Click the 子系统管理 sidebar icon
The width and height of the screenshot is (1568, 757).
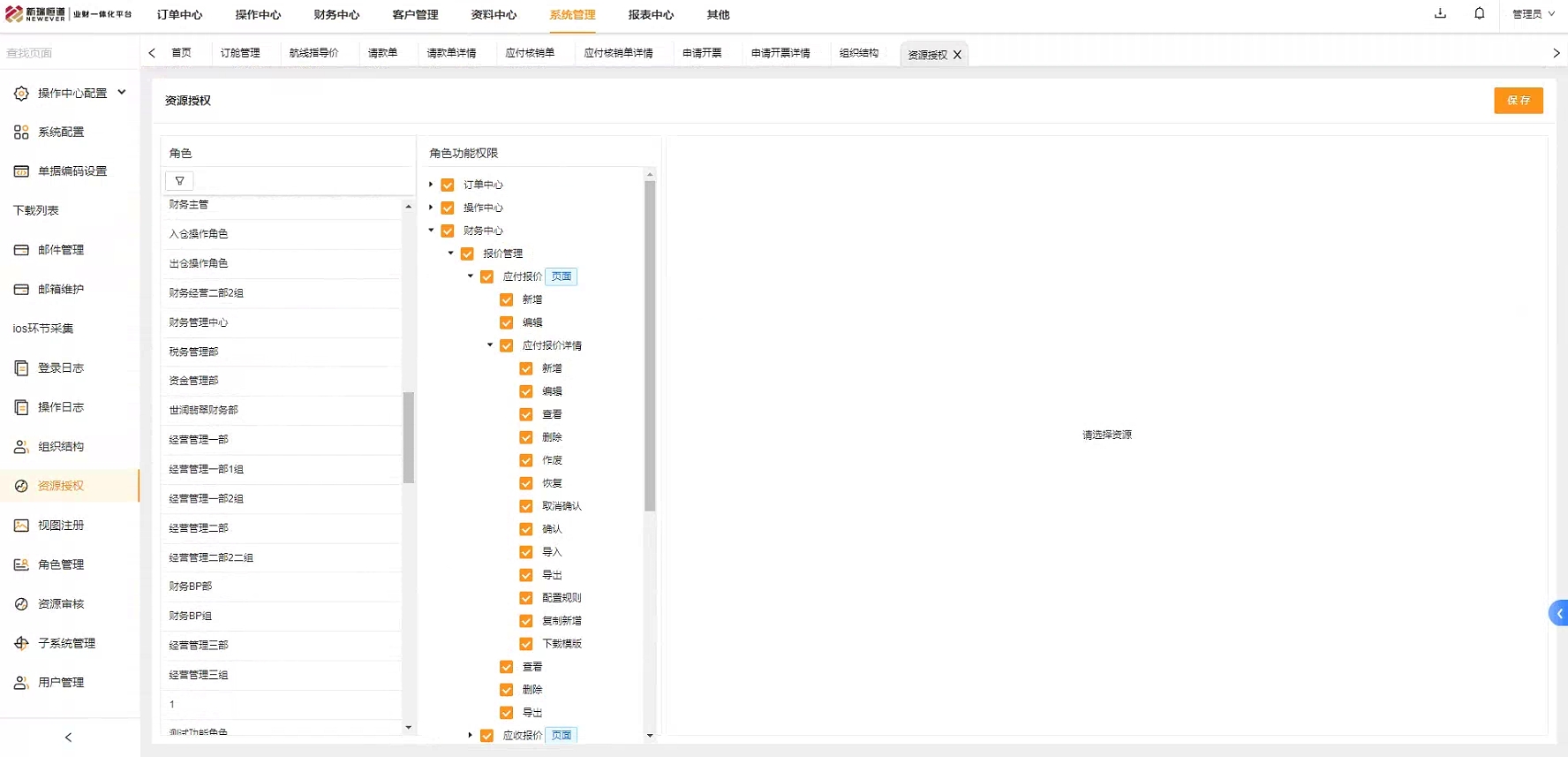(21, 643)
